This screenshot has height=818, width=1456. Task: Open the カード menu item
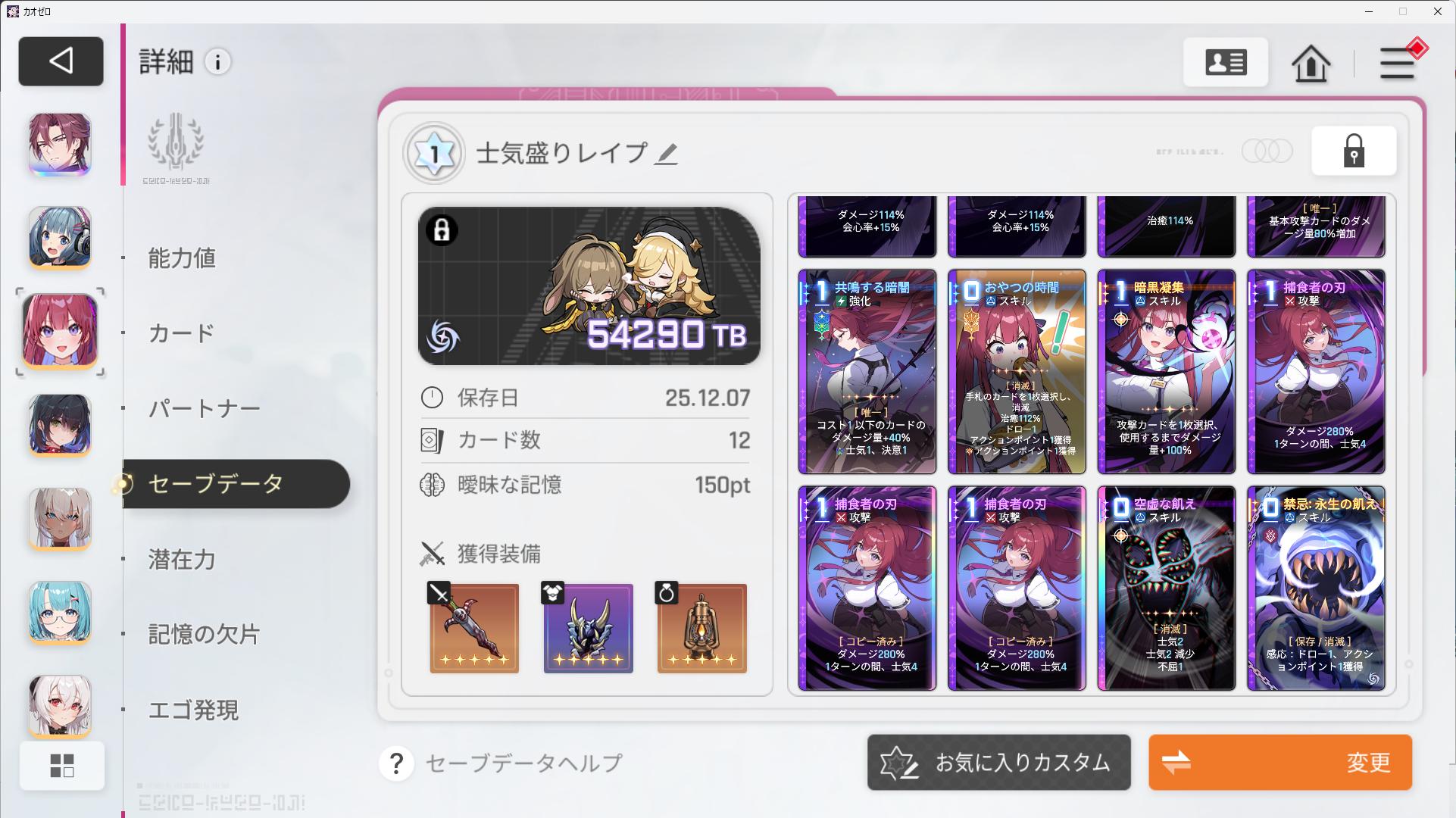tap(182, 333)
